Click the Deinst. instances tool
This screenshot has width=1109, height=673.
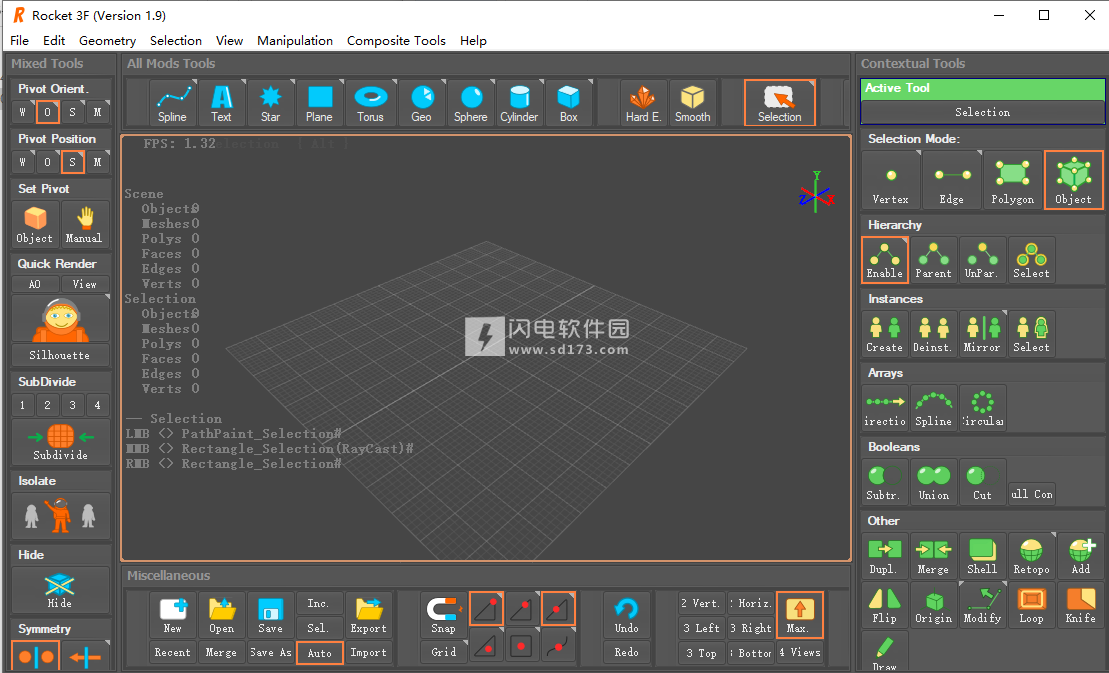coord(934,334)
